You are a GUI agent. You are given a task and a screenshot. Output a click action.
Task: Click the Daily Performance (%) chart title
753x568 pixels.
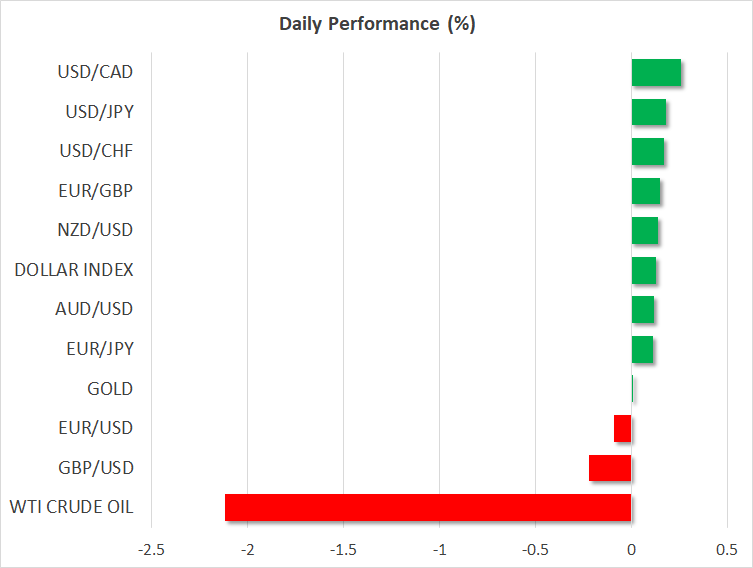pos(376,24)
